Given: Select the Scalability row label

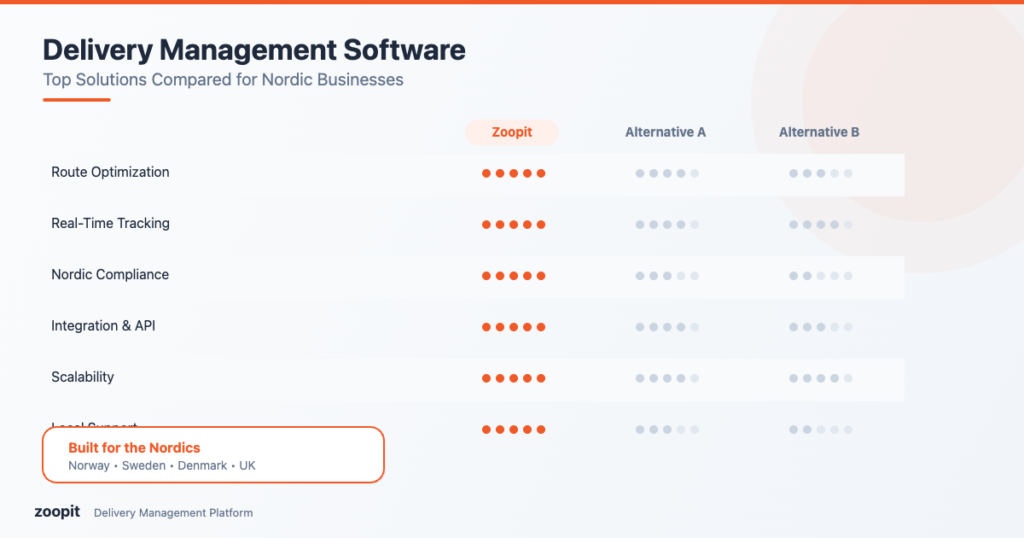Looking at the screenshot, I should pyautogui.click(x=83, y=377).
